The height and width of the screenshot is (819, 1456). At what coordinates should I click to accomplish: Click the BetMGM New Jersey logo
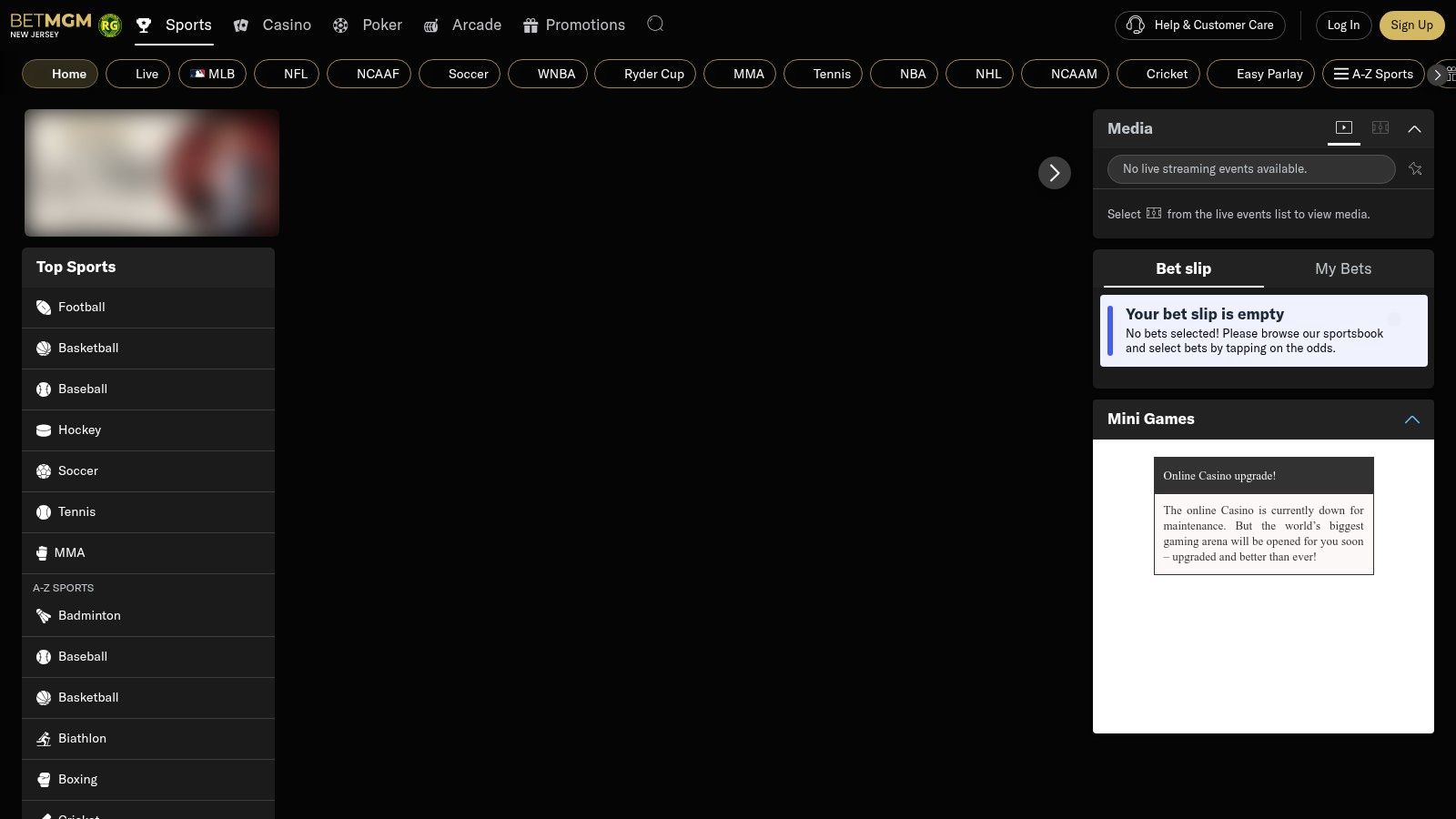tap(51, 25)
